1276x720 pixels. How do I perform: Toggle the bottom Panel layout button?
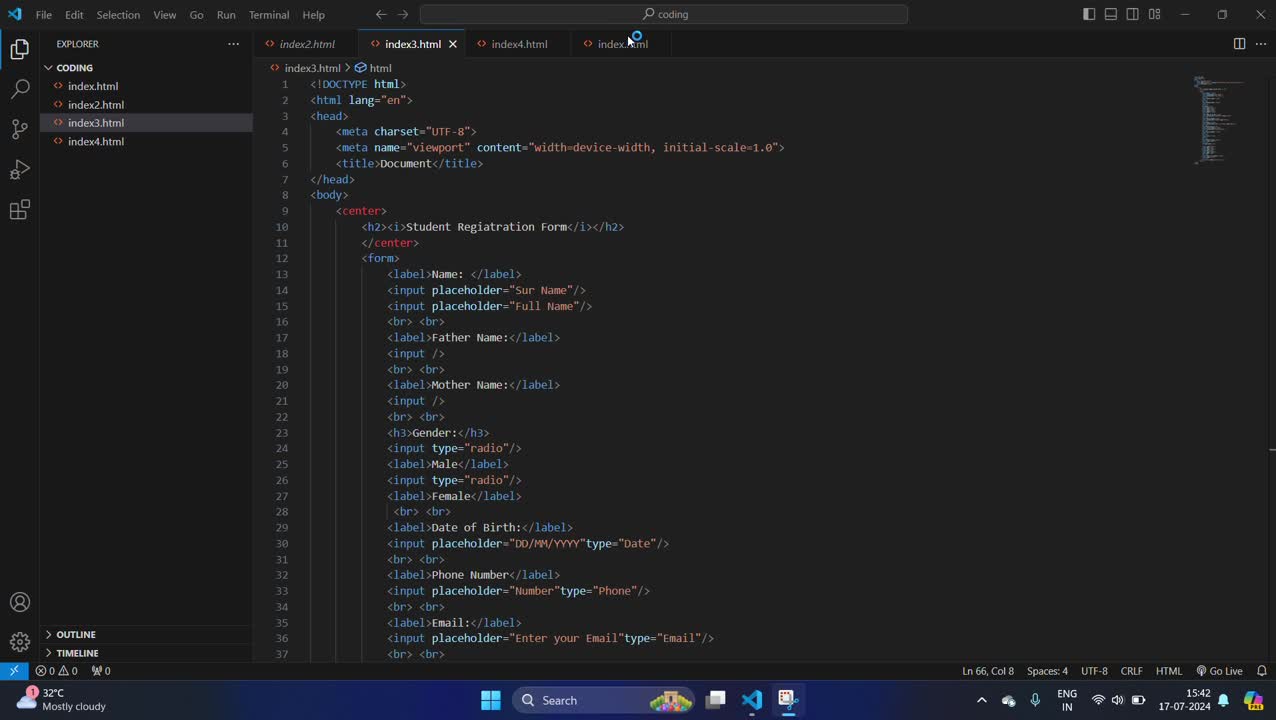(1111, 15)
